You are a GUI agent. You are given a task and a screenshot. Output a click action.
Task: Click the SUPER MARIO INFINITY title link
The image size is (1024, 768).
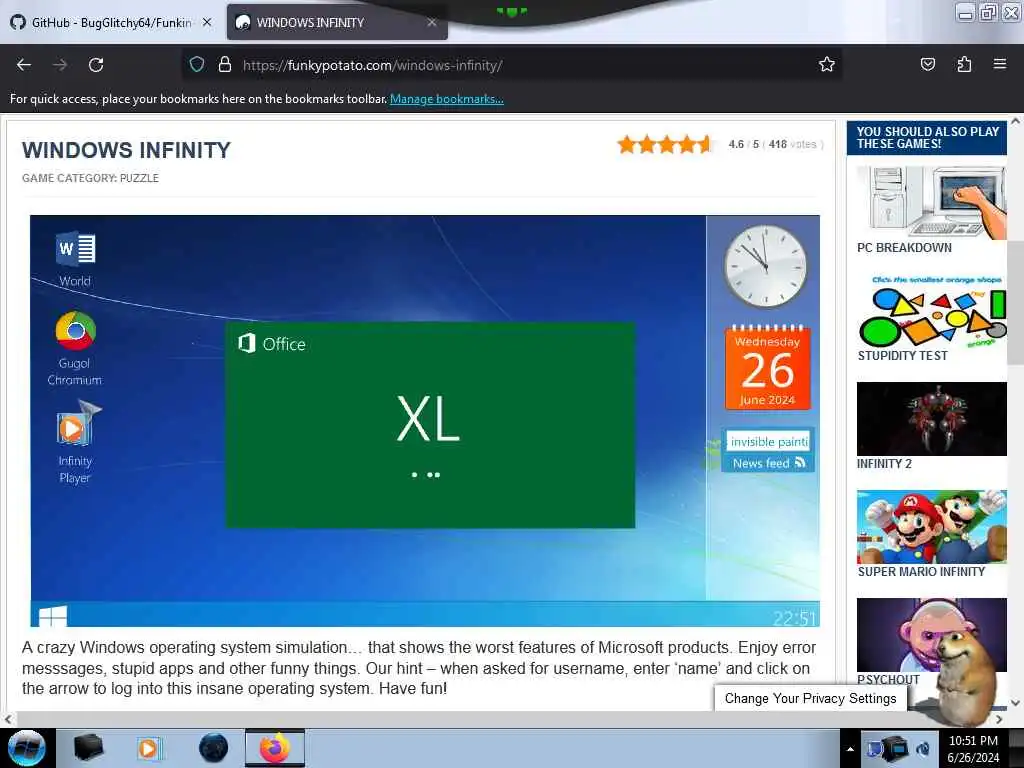point(921,572)
